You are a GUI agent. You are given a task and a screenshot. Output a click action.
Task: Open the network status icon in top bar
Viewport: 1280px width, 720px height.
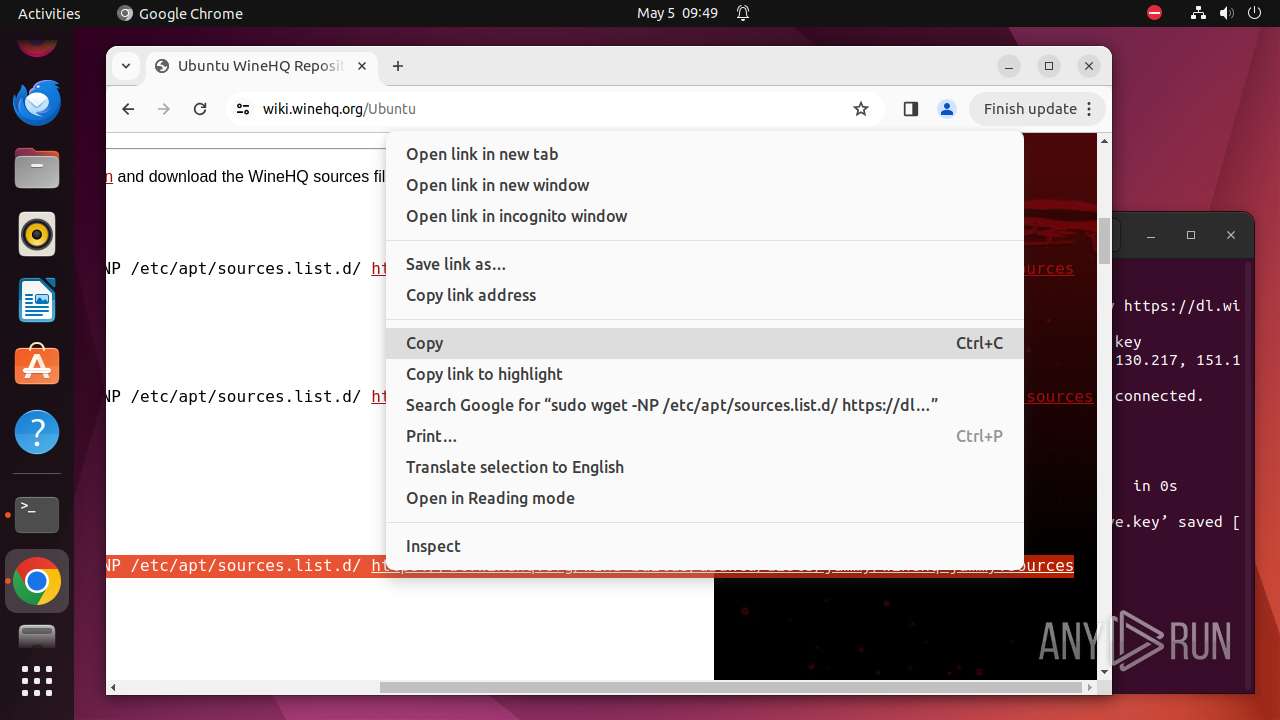1198,13
